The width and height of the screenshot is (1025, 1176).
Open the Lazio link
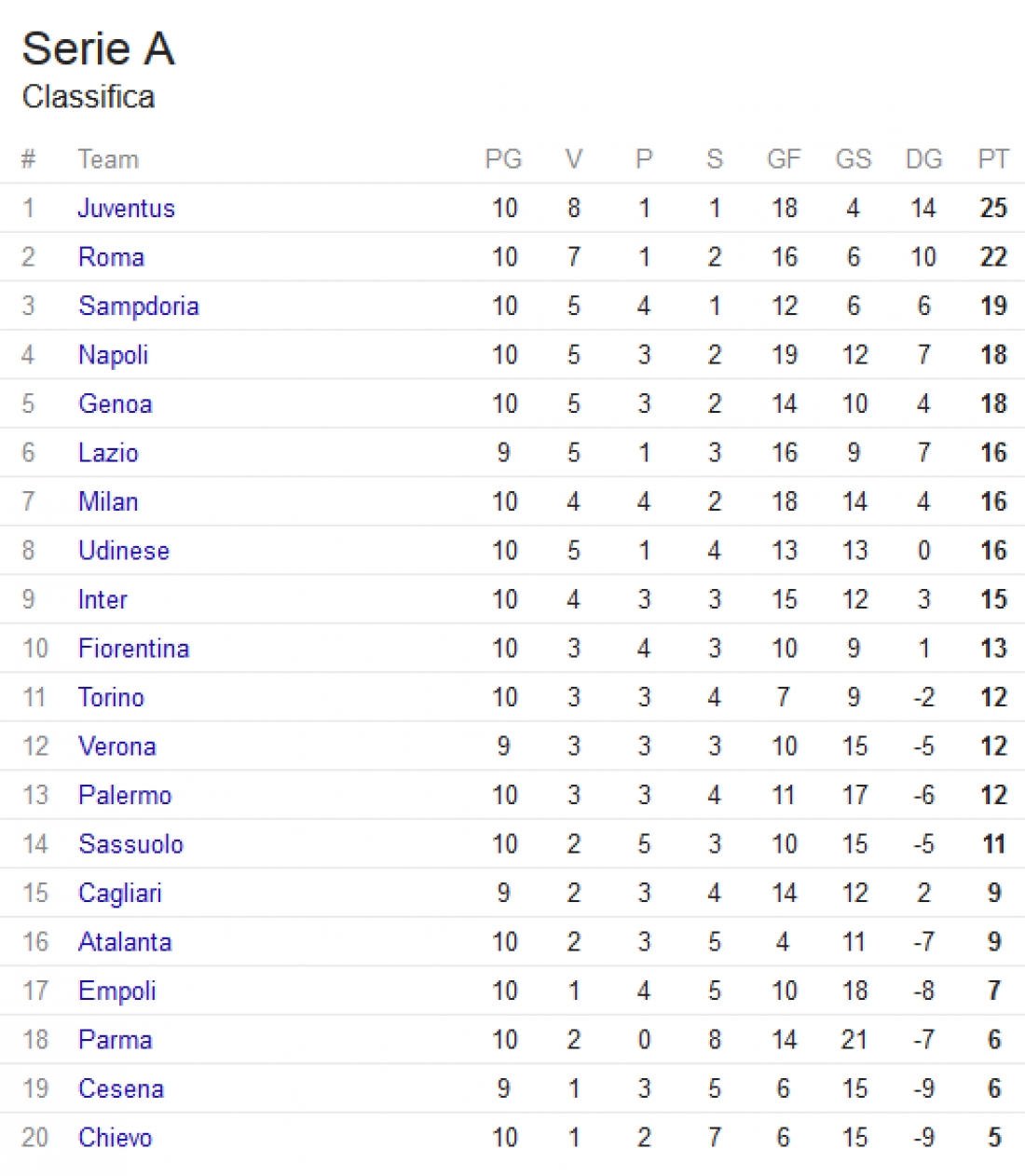coord(108,453)
